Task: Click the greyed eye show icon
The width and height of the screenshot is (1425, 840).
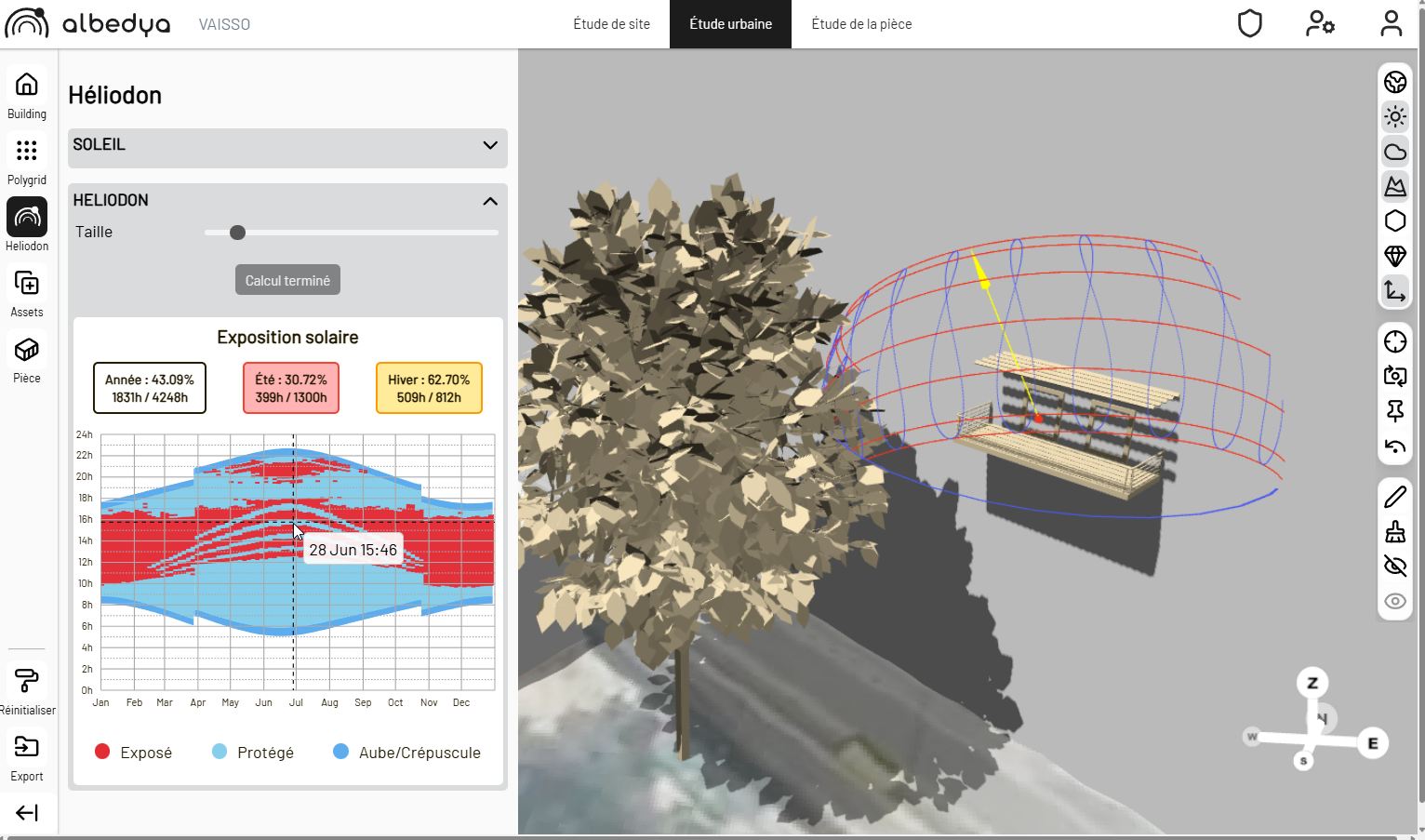Action: click(1395, 601)
